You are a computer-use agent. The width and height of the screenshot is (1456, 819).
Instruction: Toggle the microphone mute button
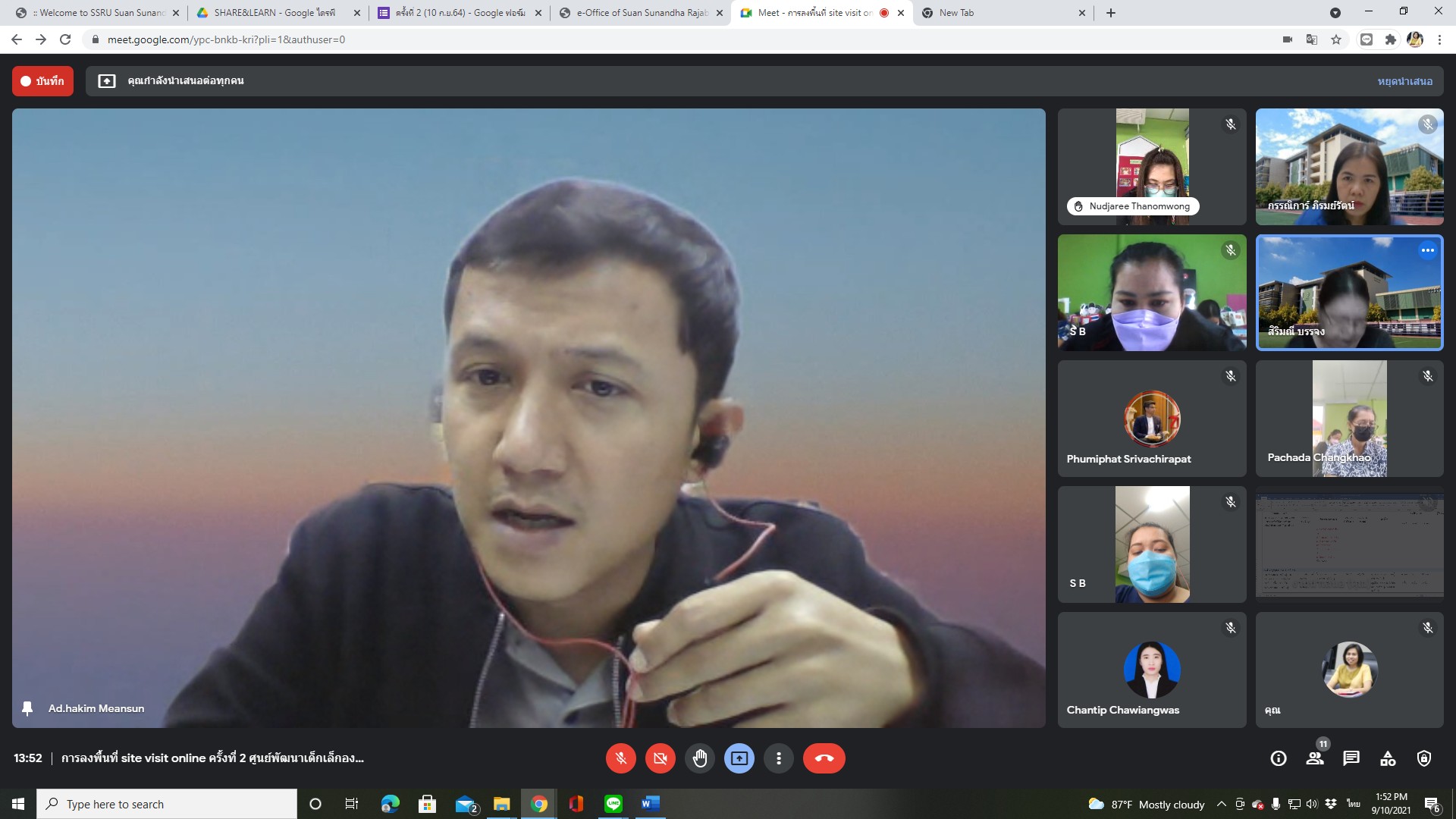(x=620, y=758)
